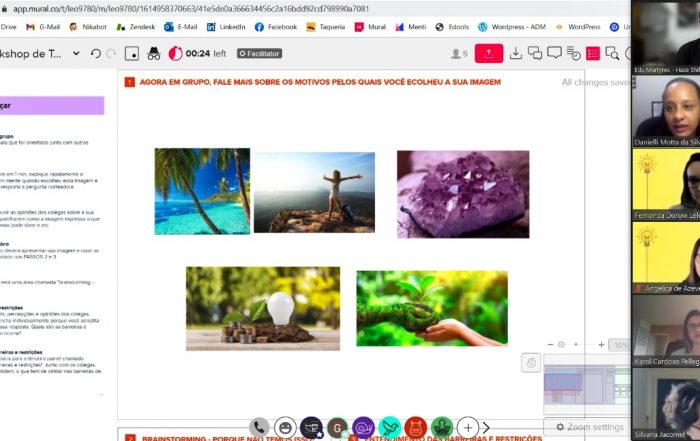Toggle the hand move mode button
The image size is (700, 441).
point(532,363)
